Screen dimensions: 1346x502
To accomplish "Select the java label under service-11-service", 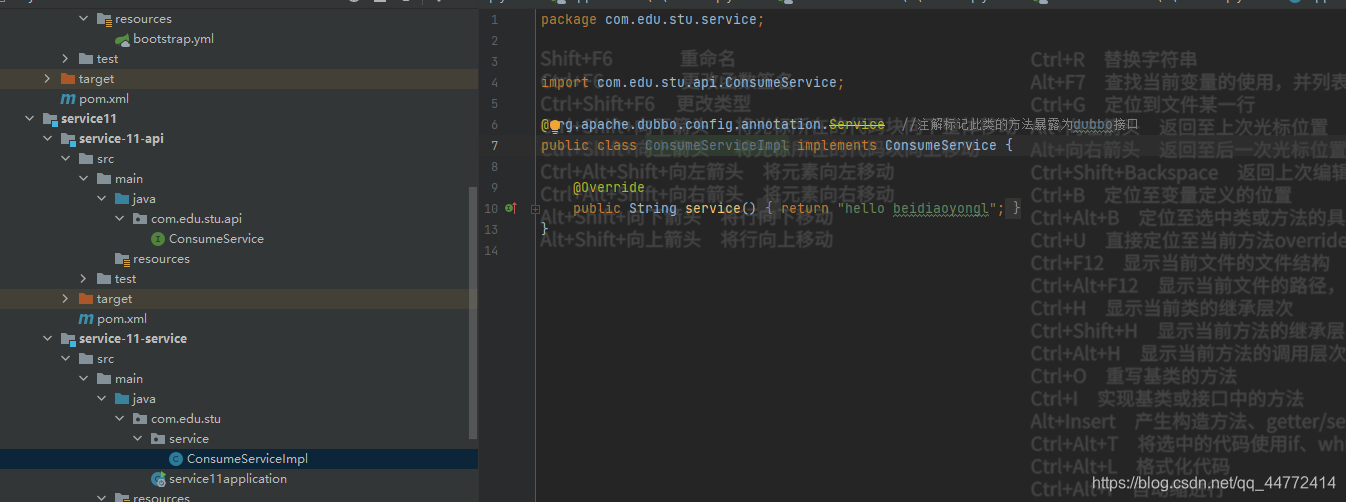I will pos(145,399).
